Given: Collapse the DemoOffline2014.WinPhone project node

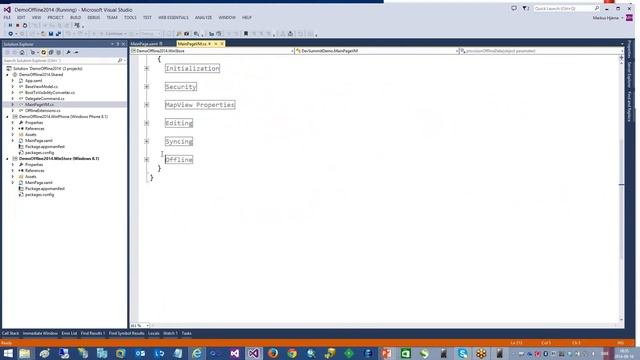Looking at the screenshot, I should click(x=7, y=117).
